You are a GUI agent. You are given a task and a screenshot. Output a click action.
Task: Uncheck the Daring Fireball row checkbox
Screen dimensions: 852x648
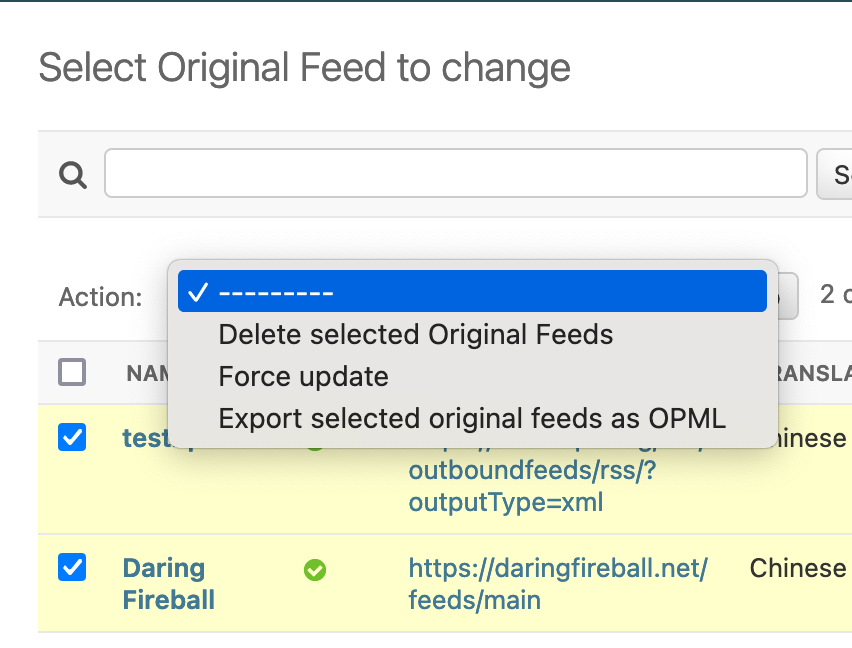(72, 568)
